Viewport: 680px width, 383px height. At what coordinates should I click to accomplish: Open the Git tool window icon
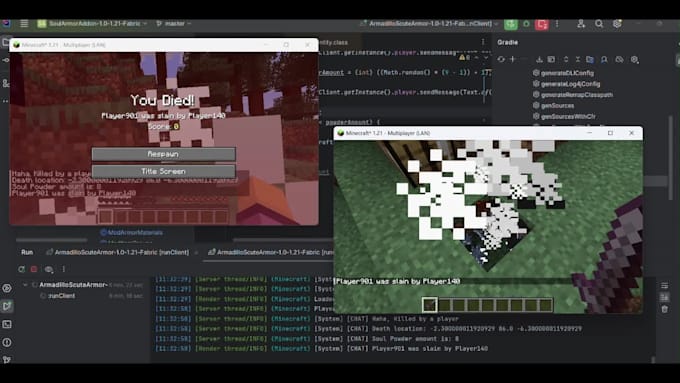[x=7, y=360]
